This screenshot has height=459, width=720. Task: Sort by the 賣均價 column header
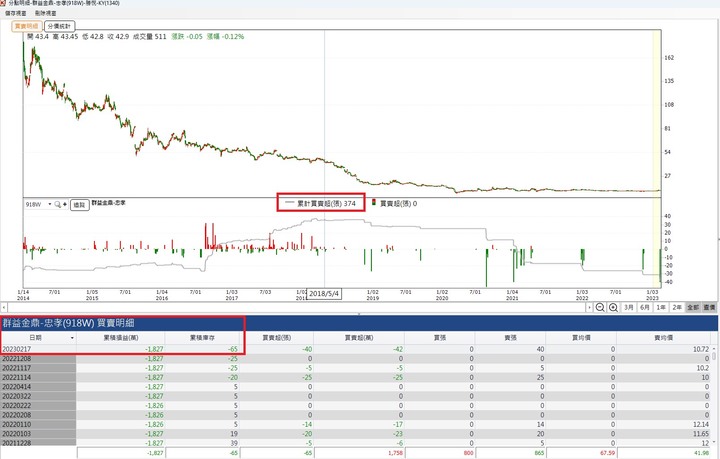pyautogui.click(x=664, y=338)
